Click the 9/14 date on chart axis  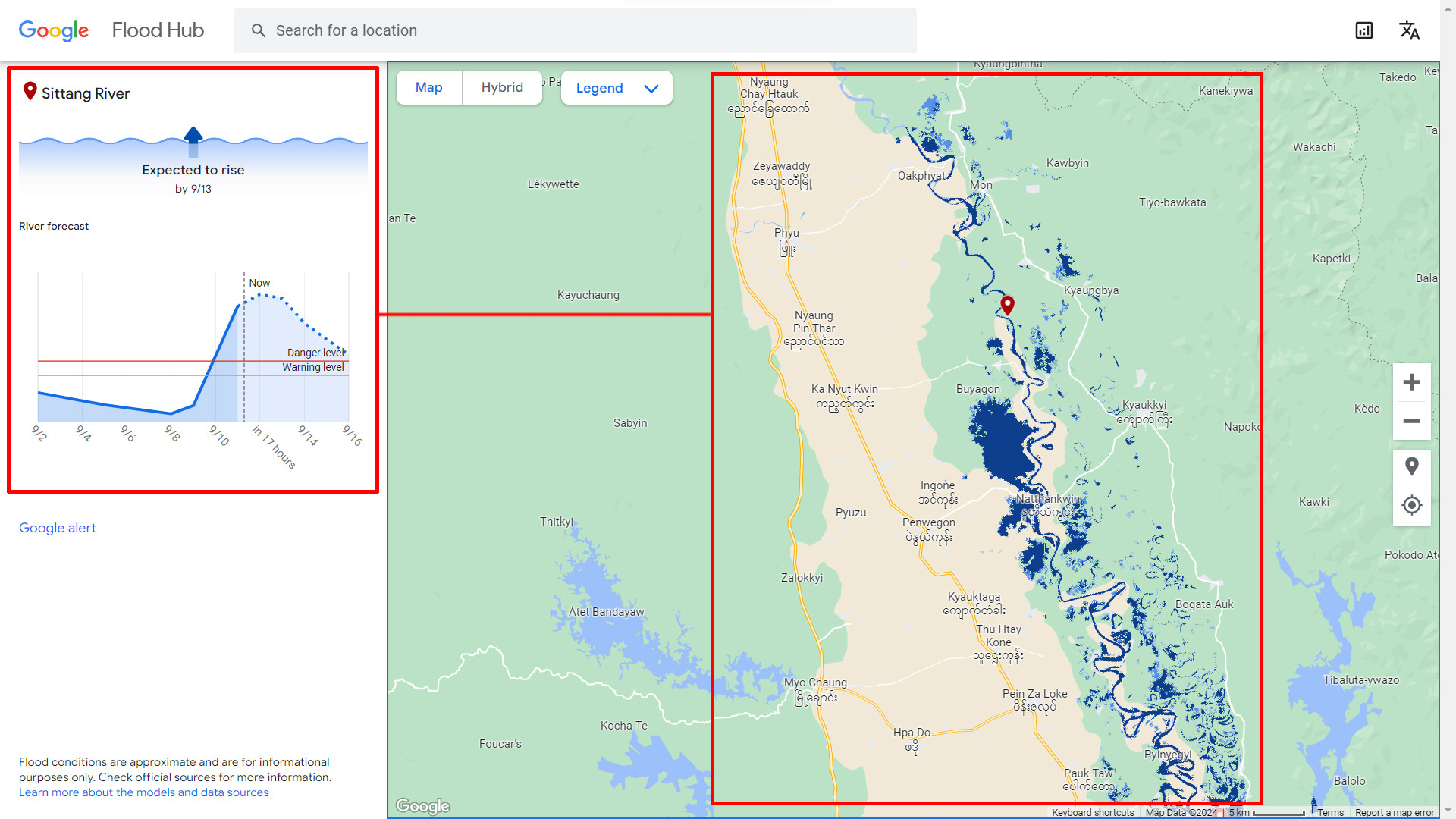[308, 435]
